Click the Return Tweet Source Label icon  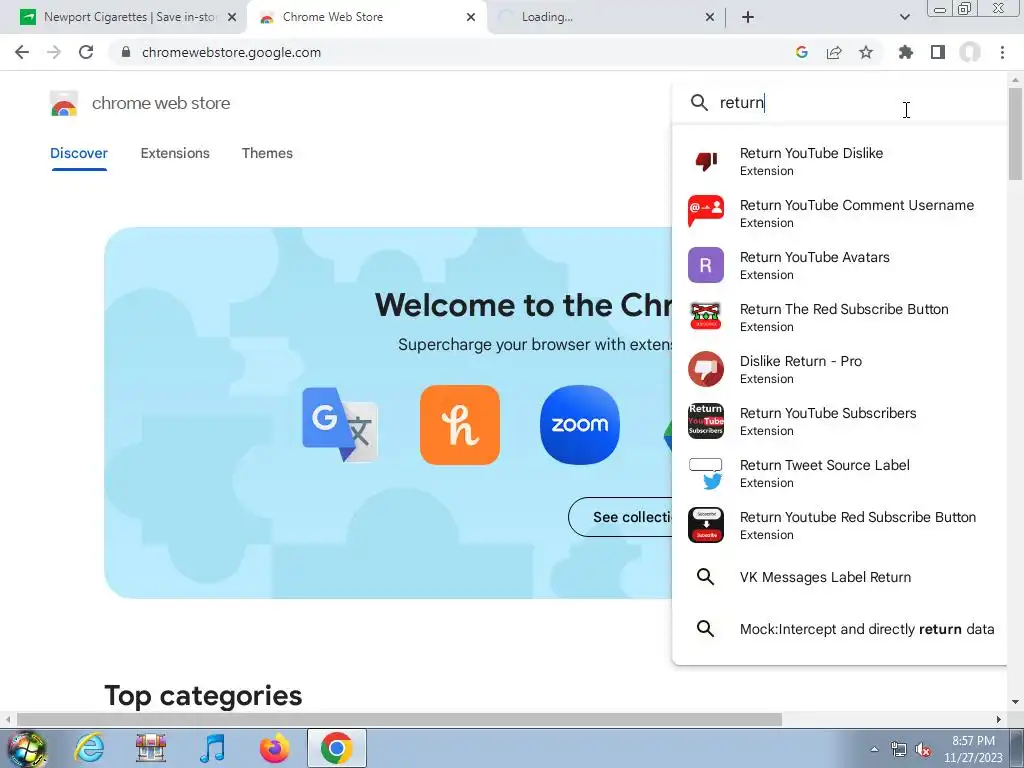point(706,473)
